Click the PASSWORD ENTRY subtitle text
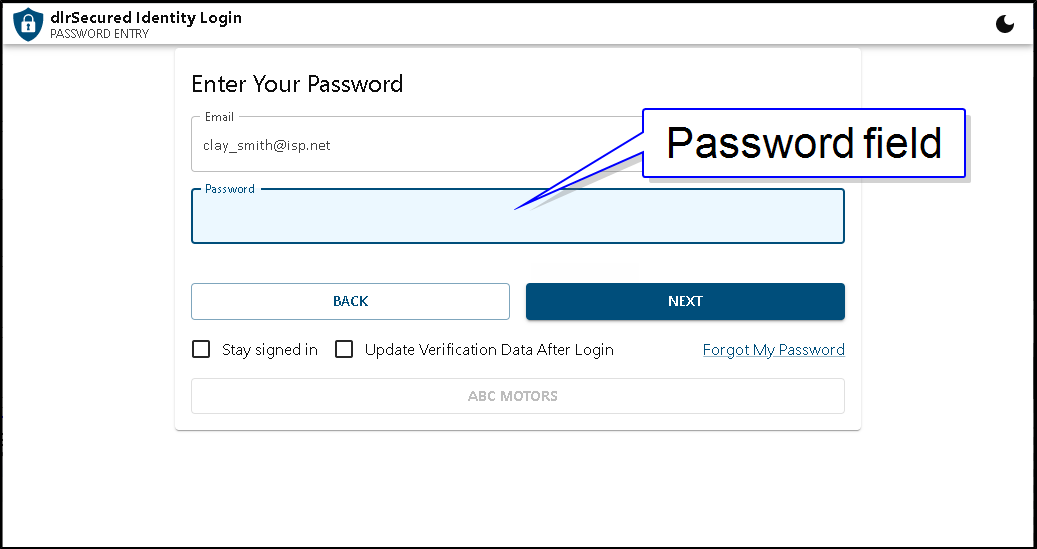Image resolution: width=1037 pixels, height=549 pixels. [99, 34]
